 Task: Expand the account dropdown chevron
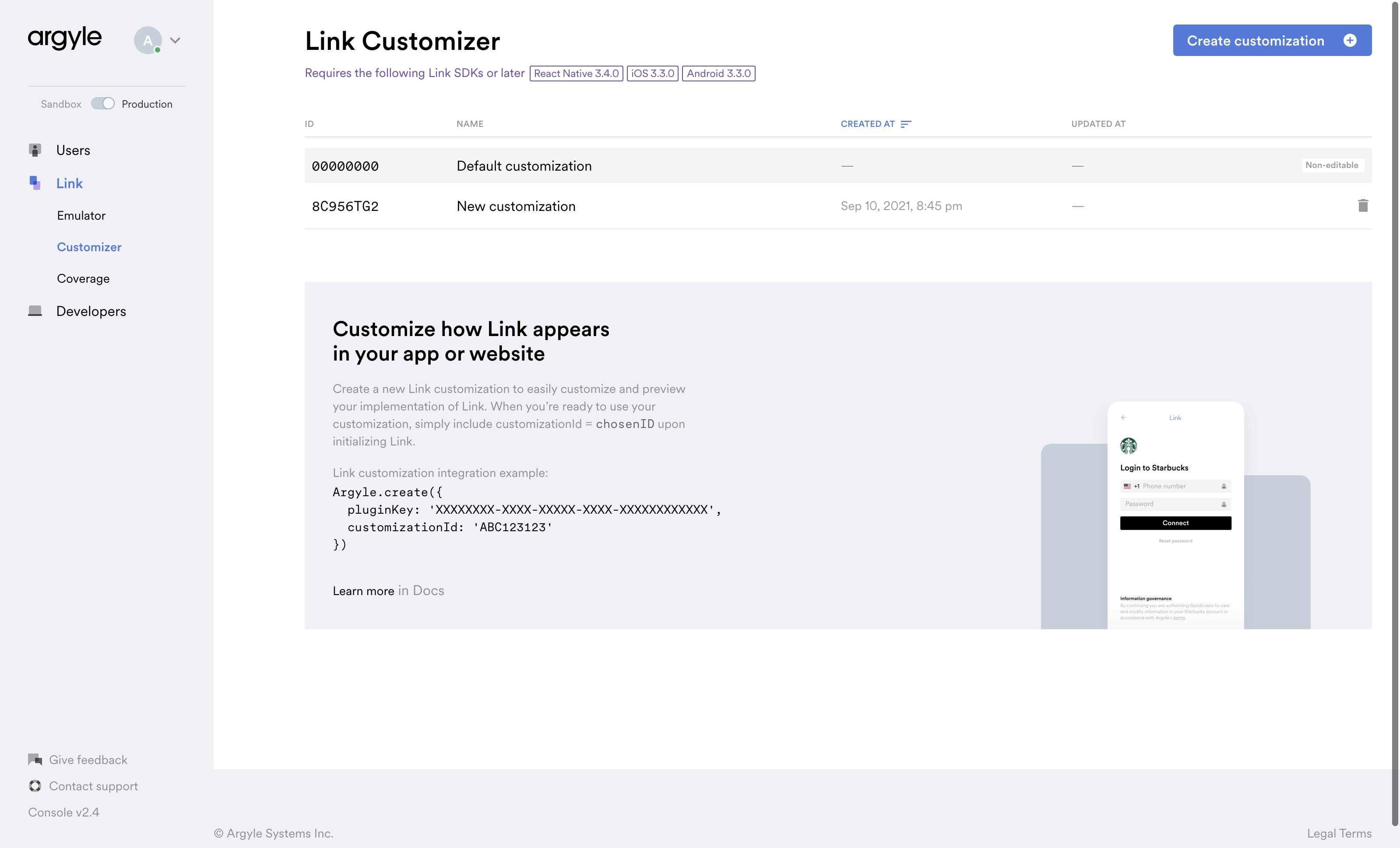(x=175, y=40)
